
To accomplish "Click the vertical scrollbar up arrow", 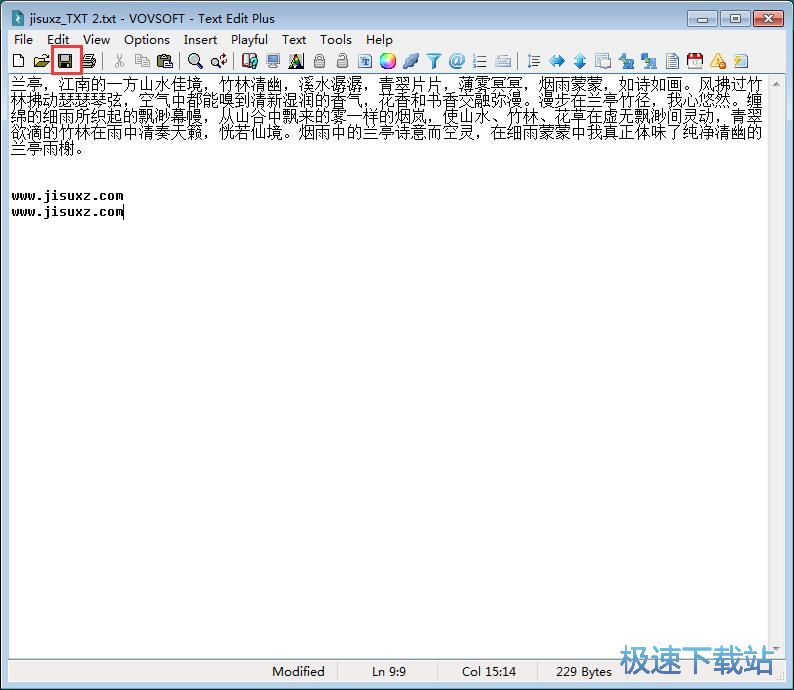I will pyautogui.click(x=776, y=84).
